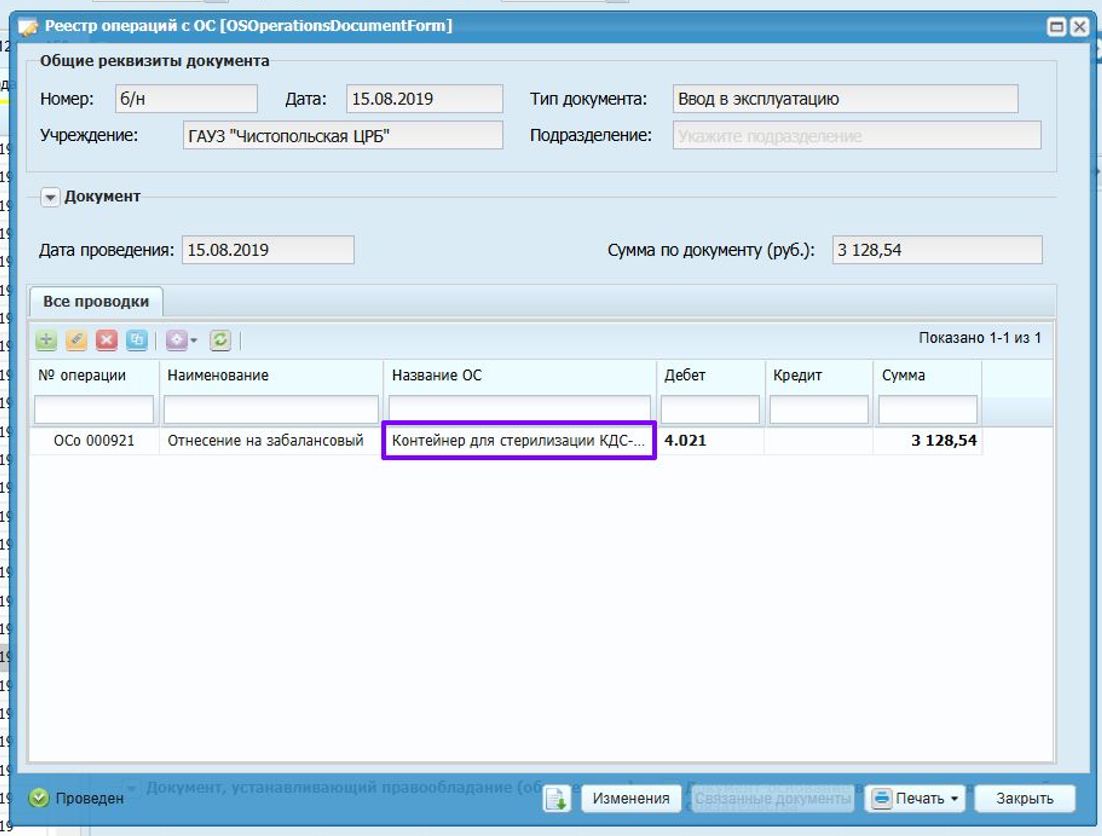Click the green refresh list icon

click(x=220, y=341)
